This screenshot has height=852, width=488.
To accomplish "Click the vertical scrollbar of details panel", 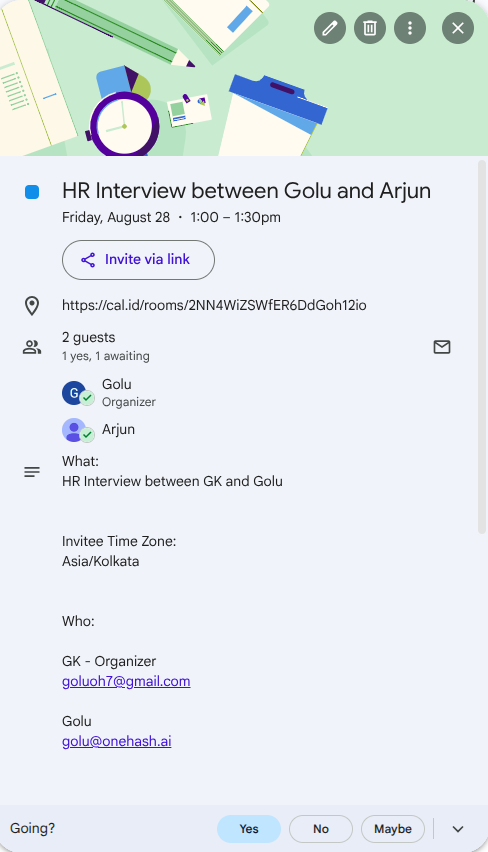I will pos(481,347).
